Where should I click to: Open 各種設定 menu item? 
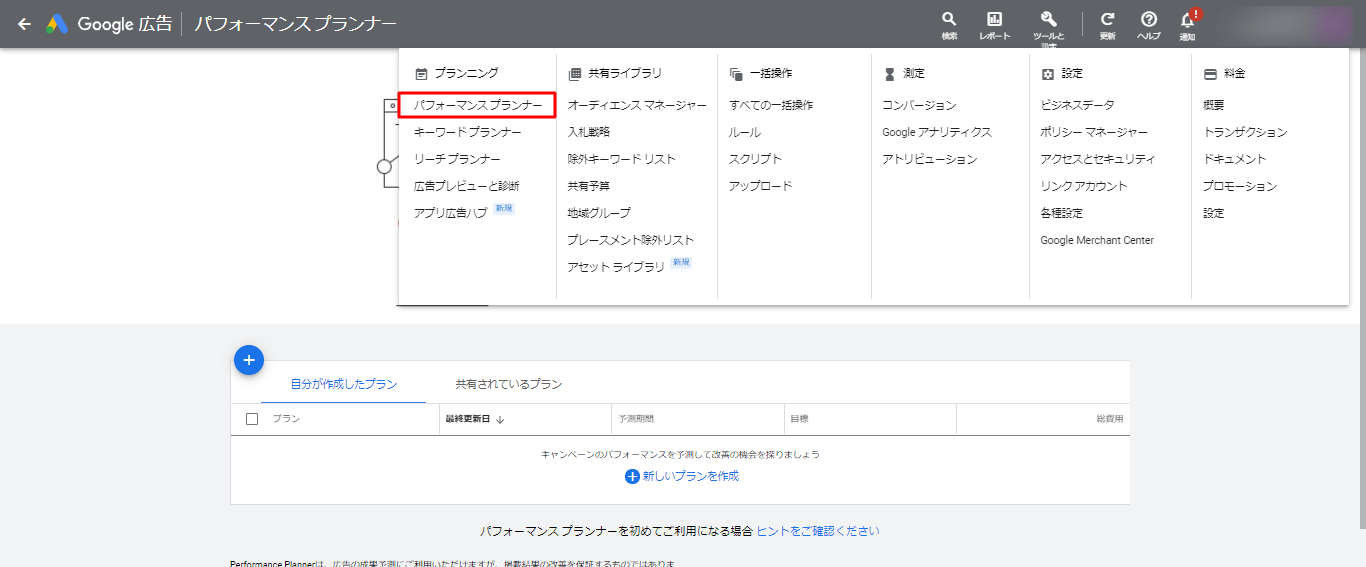click(1062, 213)
